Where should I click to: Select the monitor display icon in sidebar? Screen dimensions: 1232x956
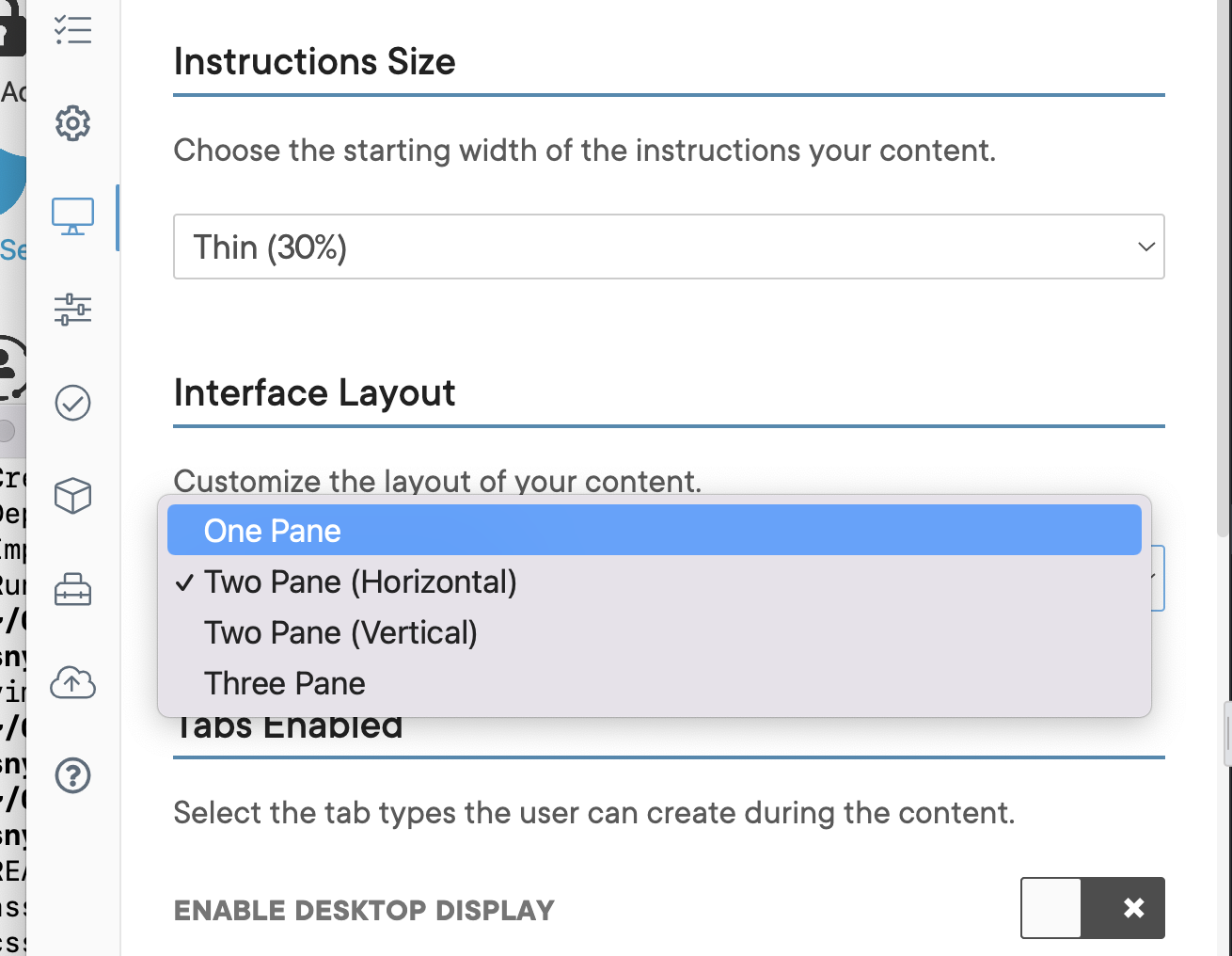coord(72,215)
